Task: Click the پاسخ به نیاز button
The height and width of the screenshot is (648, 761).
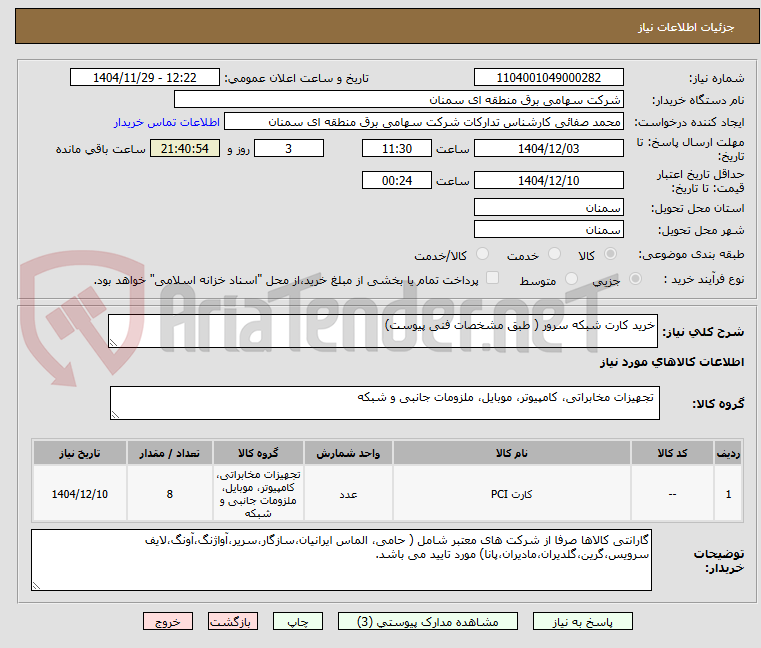Action: 582,621
